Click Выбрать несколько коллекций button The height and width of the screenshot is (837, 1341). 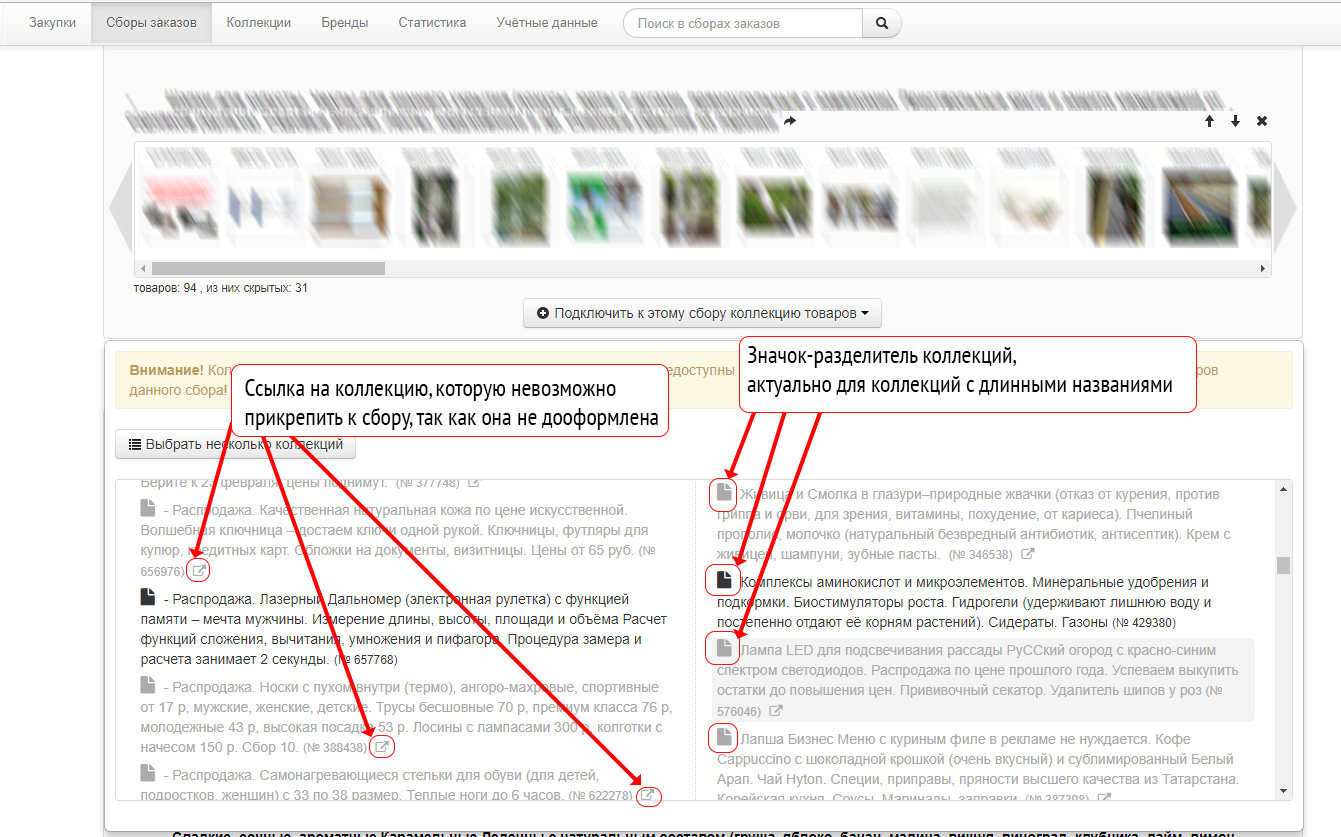pyautogui.click(x=235, y=444)
